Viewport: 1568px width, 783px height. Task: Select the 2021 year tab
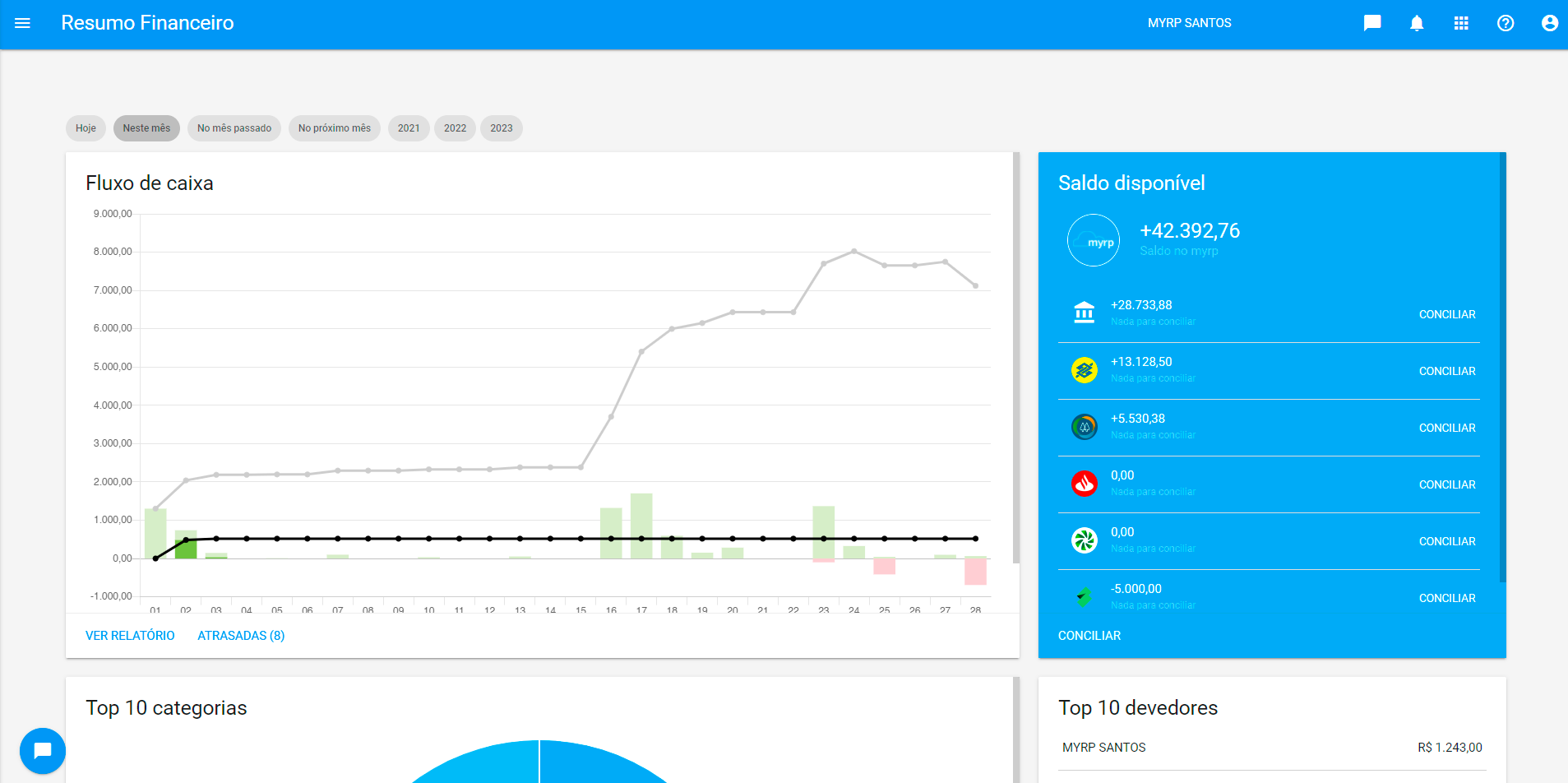409,128
